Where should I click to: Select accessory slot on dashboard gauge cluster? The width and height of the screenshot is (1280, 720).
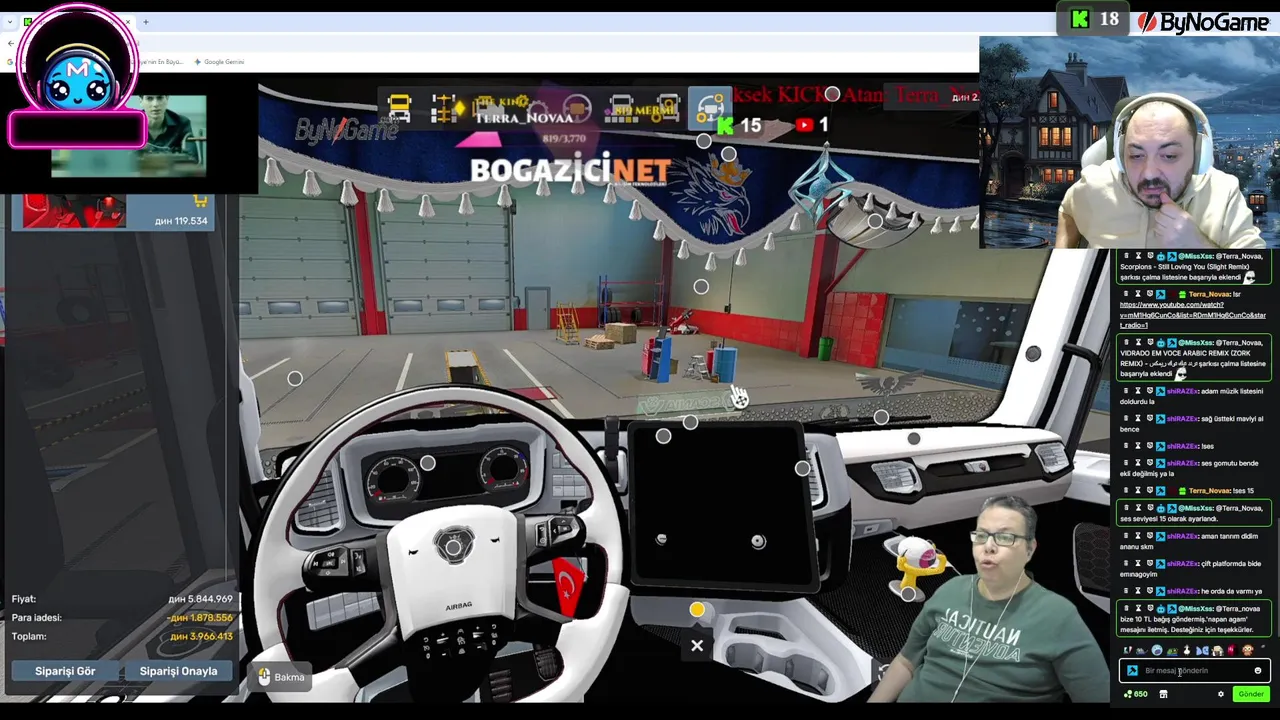(428, 463)
